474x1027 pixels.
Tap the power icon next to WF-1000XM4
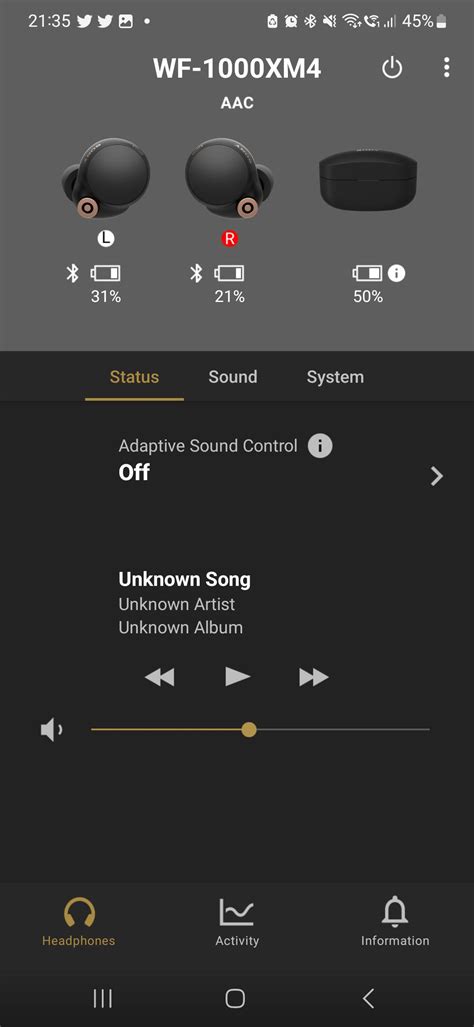(x=392, y=67)
